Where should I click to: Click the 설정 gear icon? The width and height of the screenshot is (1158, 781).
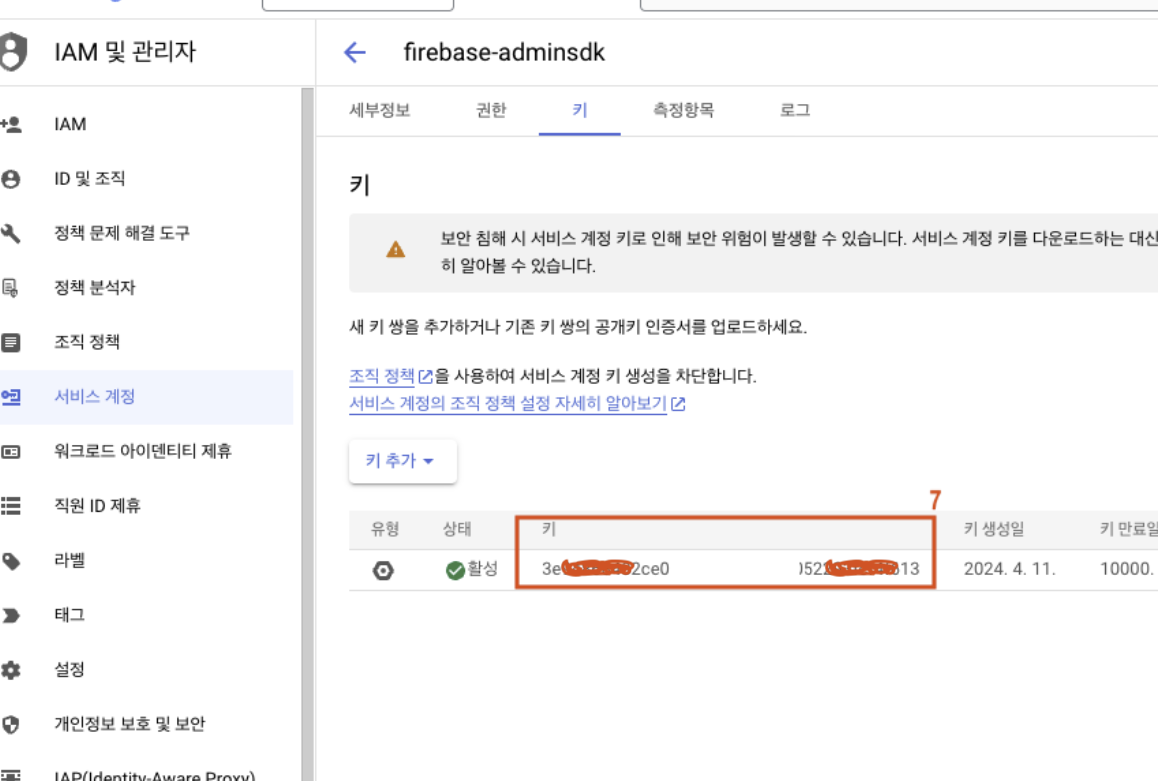point(10,670)
